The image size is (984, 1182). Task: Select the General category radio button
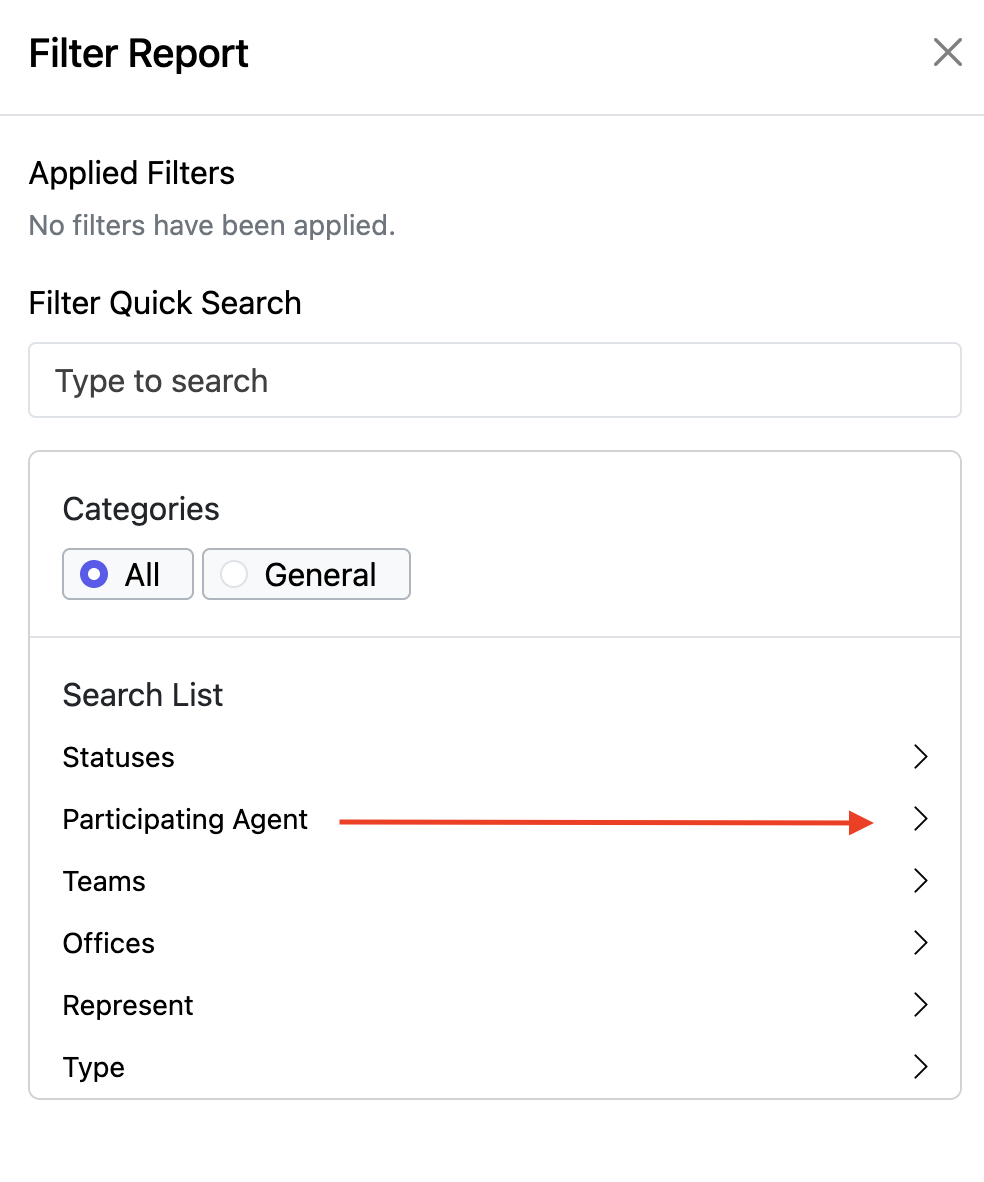(234, 574)
